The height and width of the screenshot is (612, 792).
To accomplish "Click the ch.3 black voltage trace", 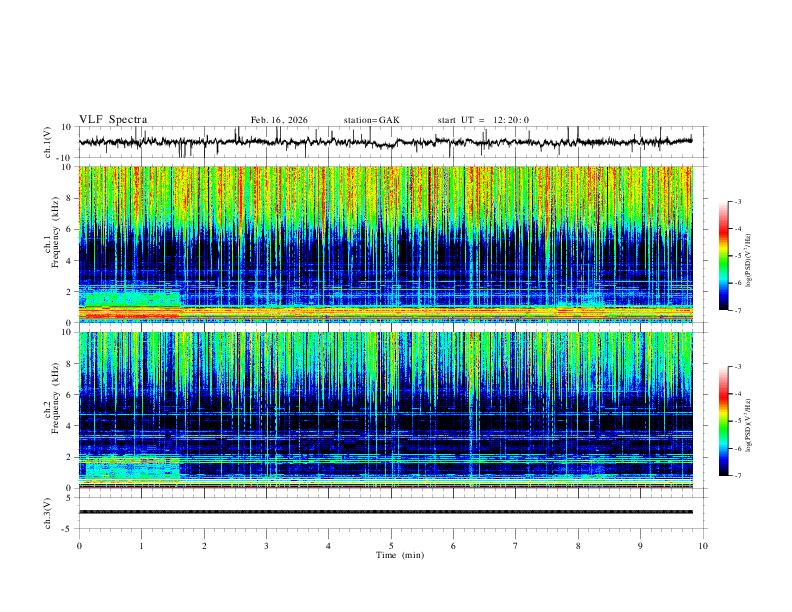I will (x=385, y=512).
